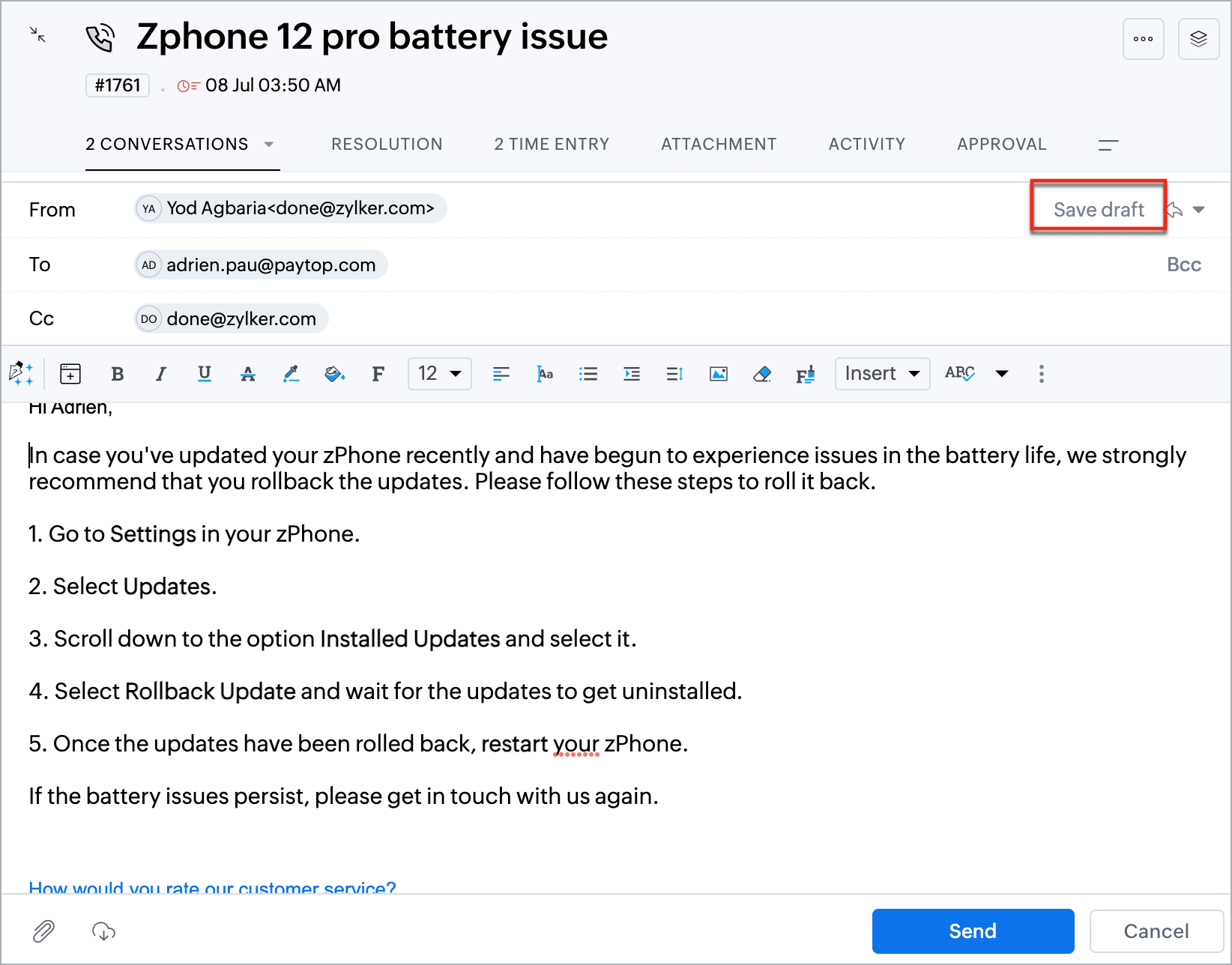This screenshot has height=965, width=1232.
Task: Click the paperclip attach file icon
Action: 44,931
